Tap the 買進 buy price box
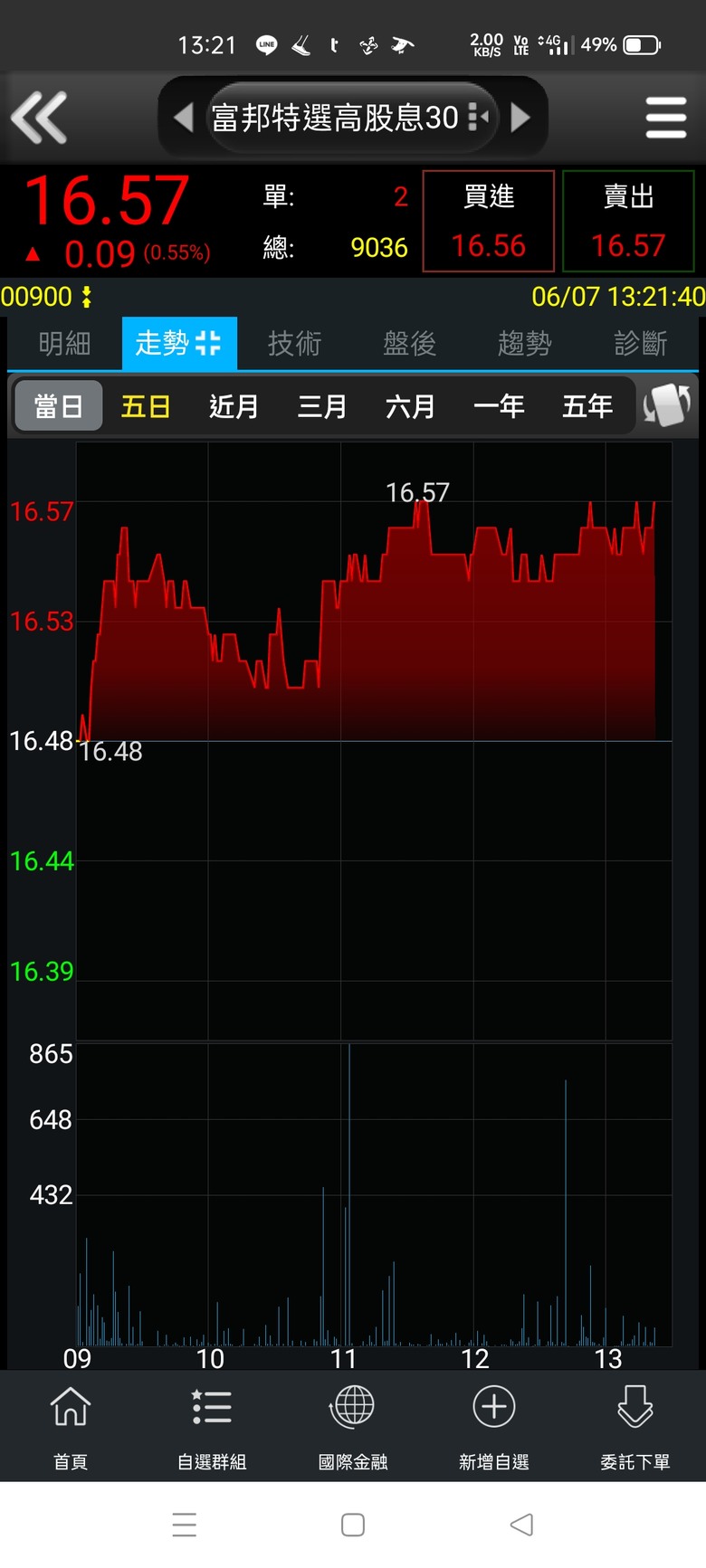The width and height of the screenshot is (706, 1568). (x=489, y=222)
